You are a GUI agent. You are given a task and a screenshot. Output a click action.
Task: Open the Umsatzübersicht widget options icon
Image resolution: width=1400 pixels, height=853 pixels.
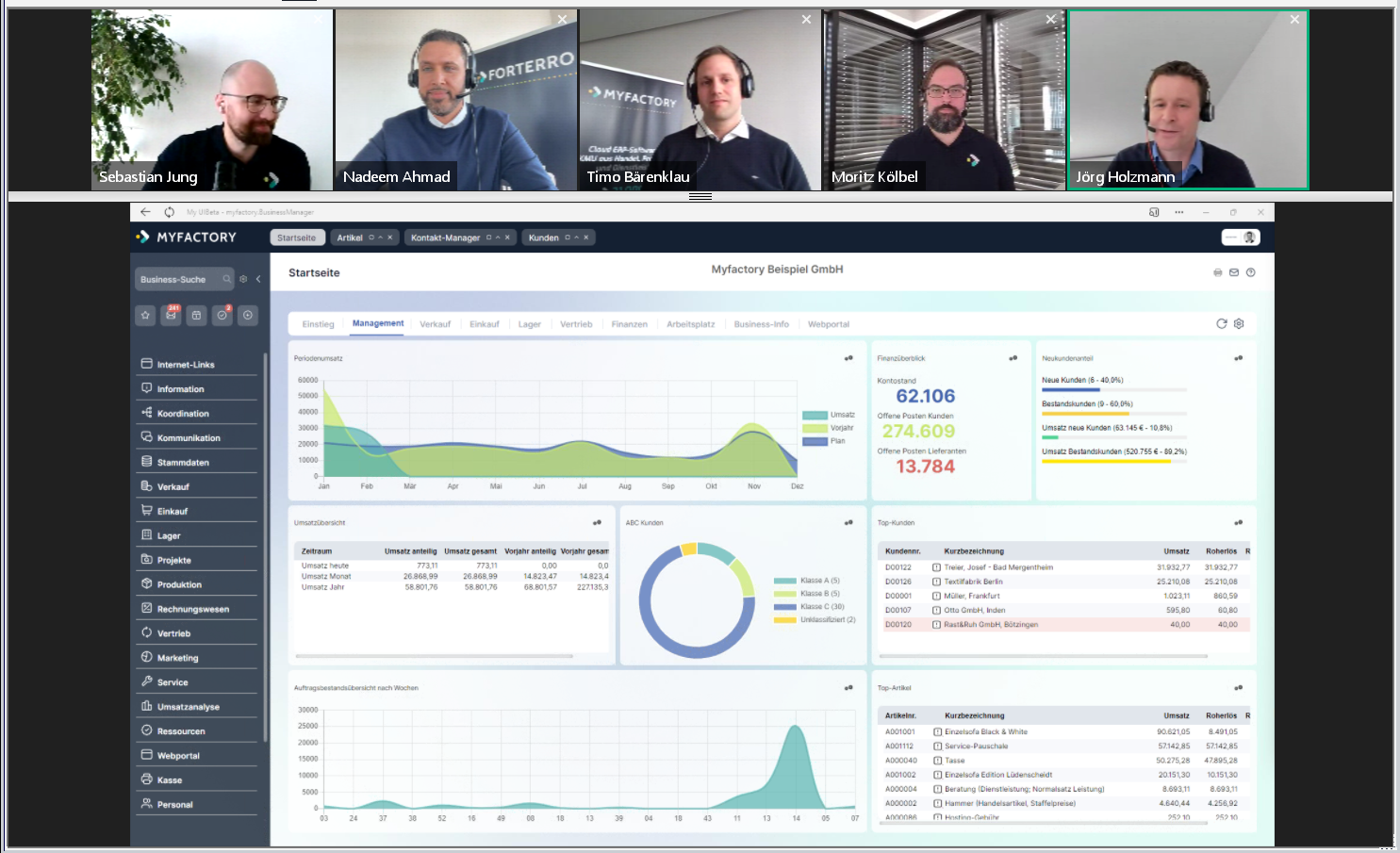point(597,522)
